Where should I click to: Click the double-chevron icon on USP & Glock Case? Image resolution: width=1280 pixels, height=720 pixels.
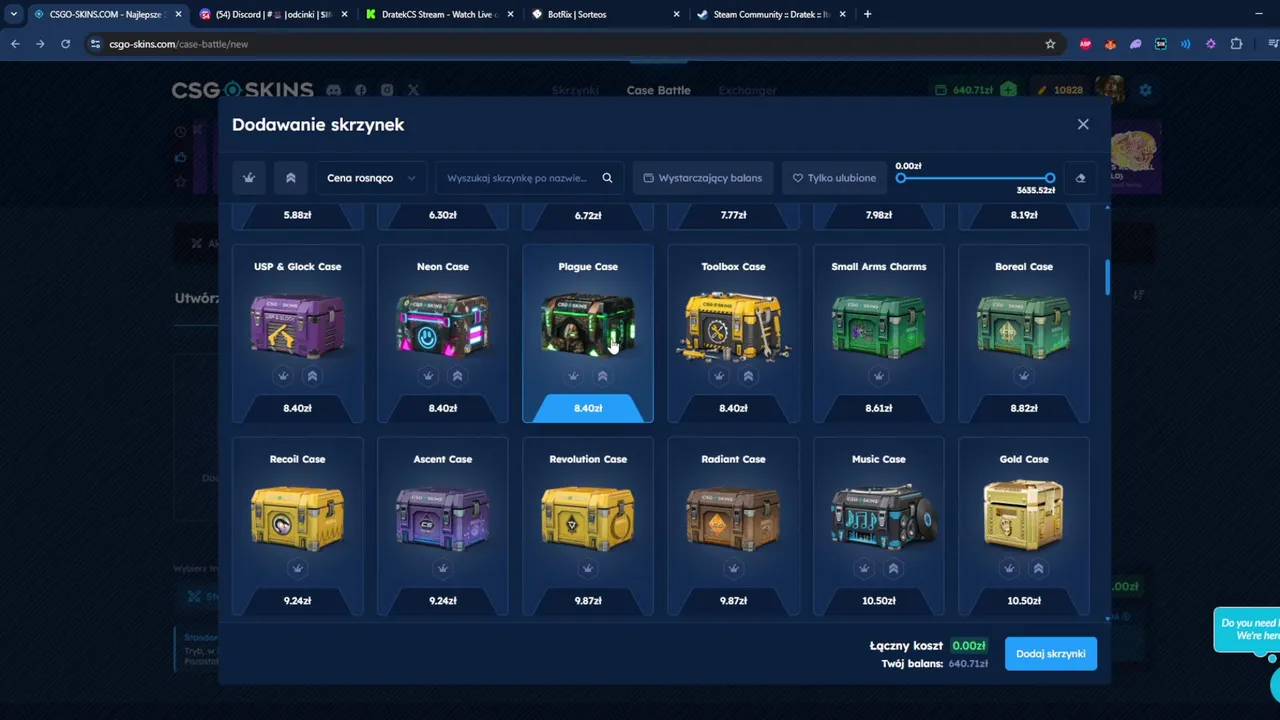tap(312, 376)
